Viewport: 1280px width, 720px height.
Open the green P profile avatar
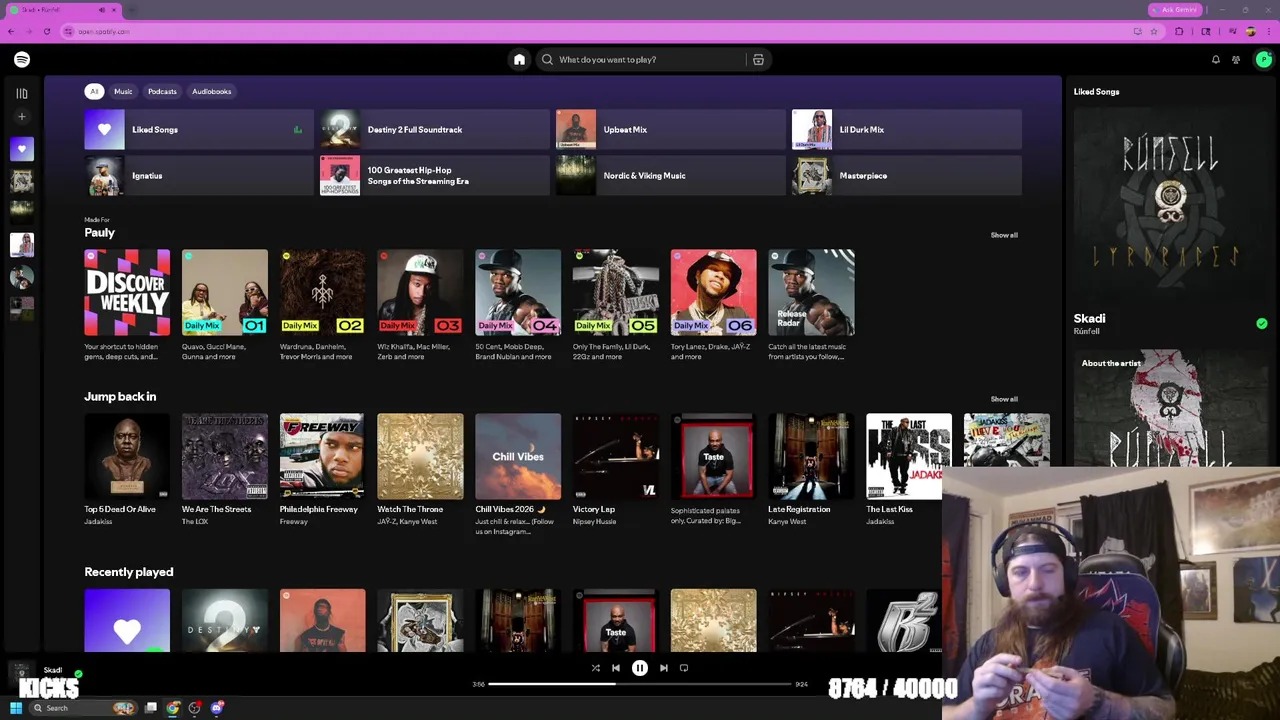click(x=1264, y=60)
